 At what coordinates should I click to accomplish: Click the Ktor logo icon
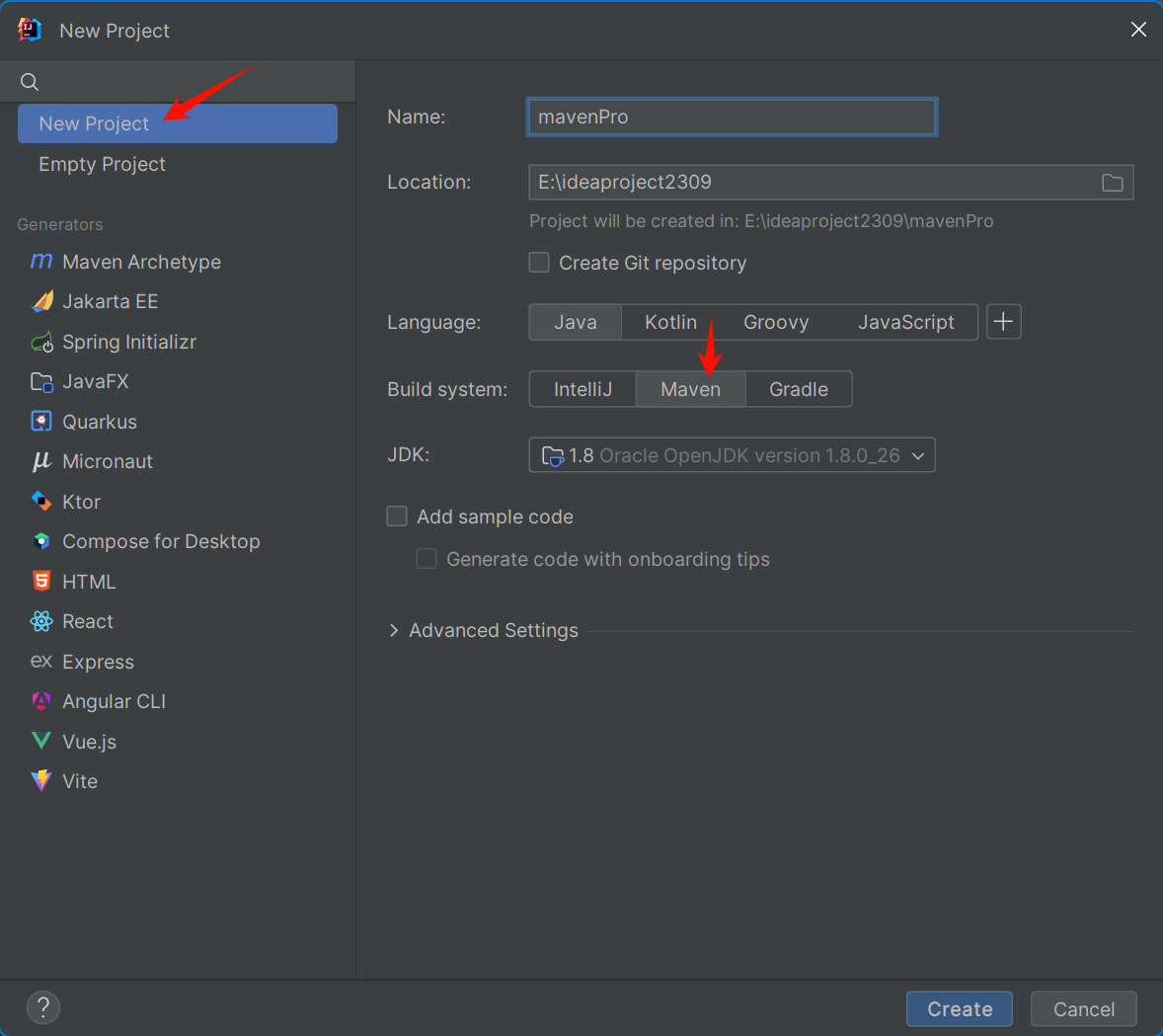41,501
